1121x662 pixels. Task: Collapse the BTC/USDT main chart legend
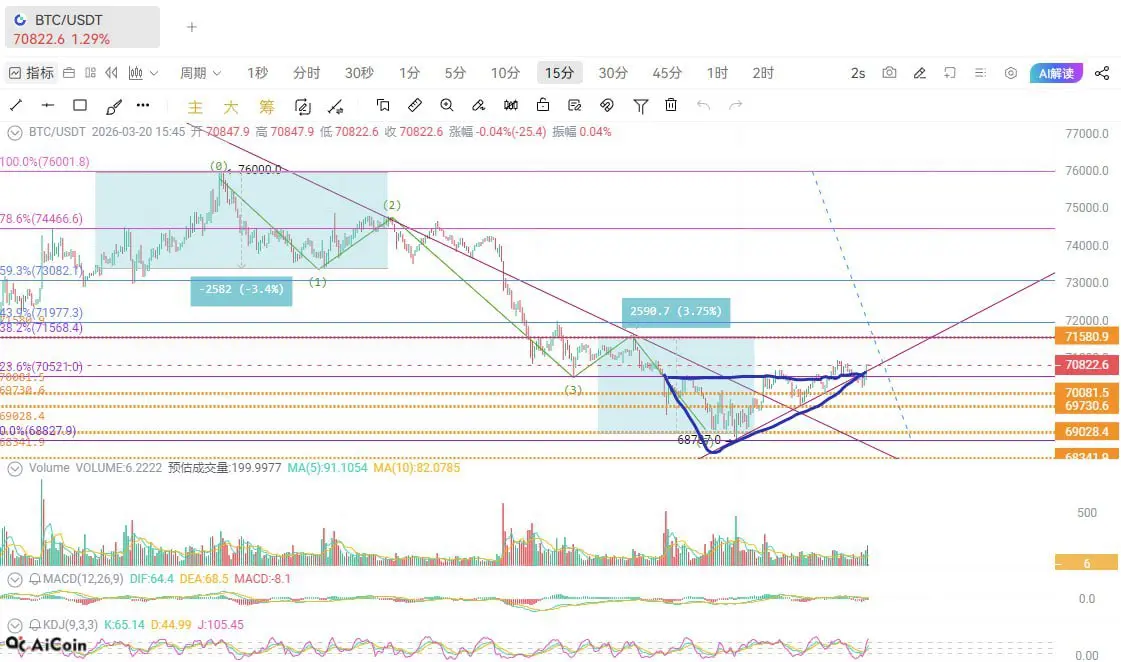point(14,132)
